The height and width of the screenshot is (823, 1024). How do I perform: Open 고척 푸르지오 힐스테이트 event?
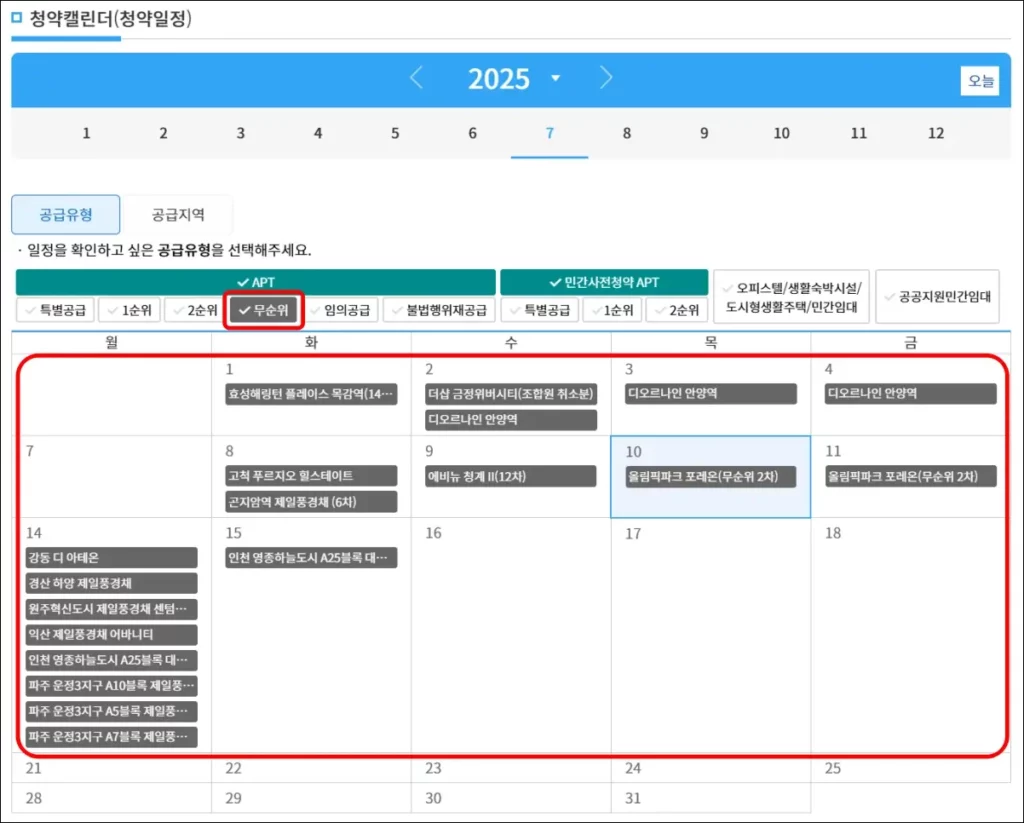[312, 476]
